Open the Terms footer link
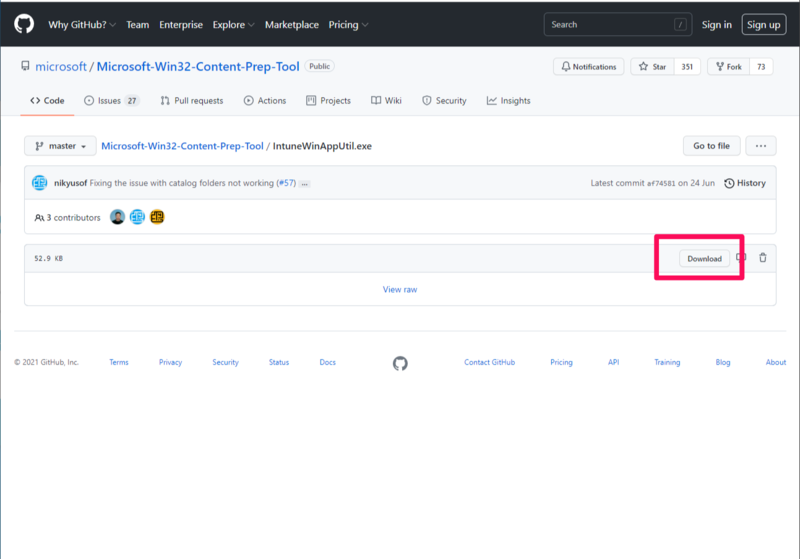 pos(119,362)
